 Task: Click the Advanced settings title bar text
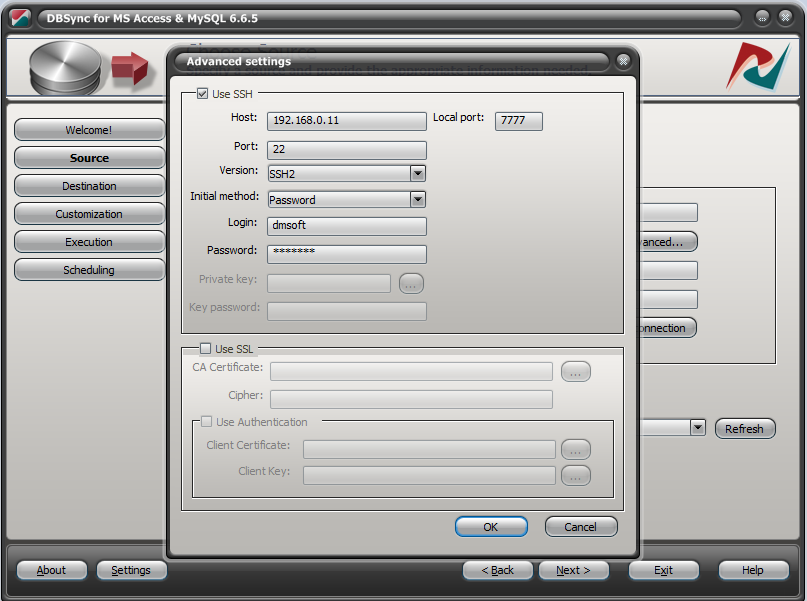coord(239,61)
